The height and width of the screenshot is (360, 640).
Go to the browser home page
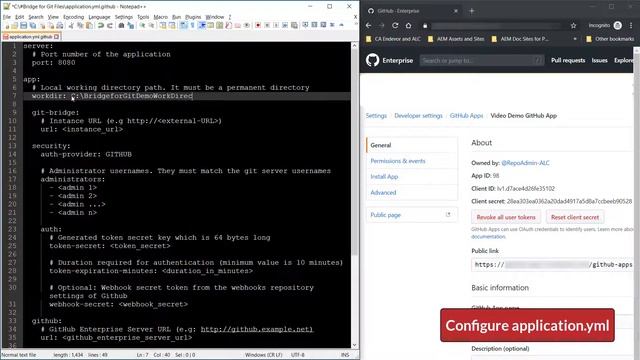[x=408, y=25]
